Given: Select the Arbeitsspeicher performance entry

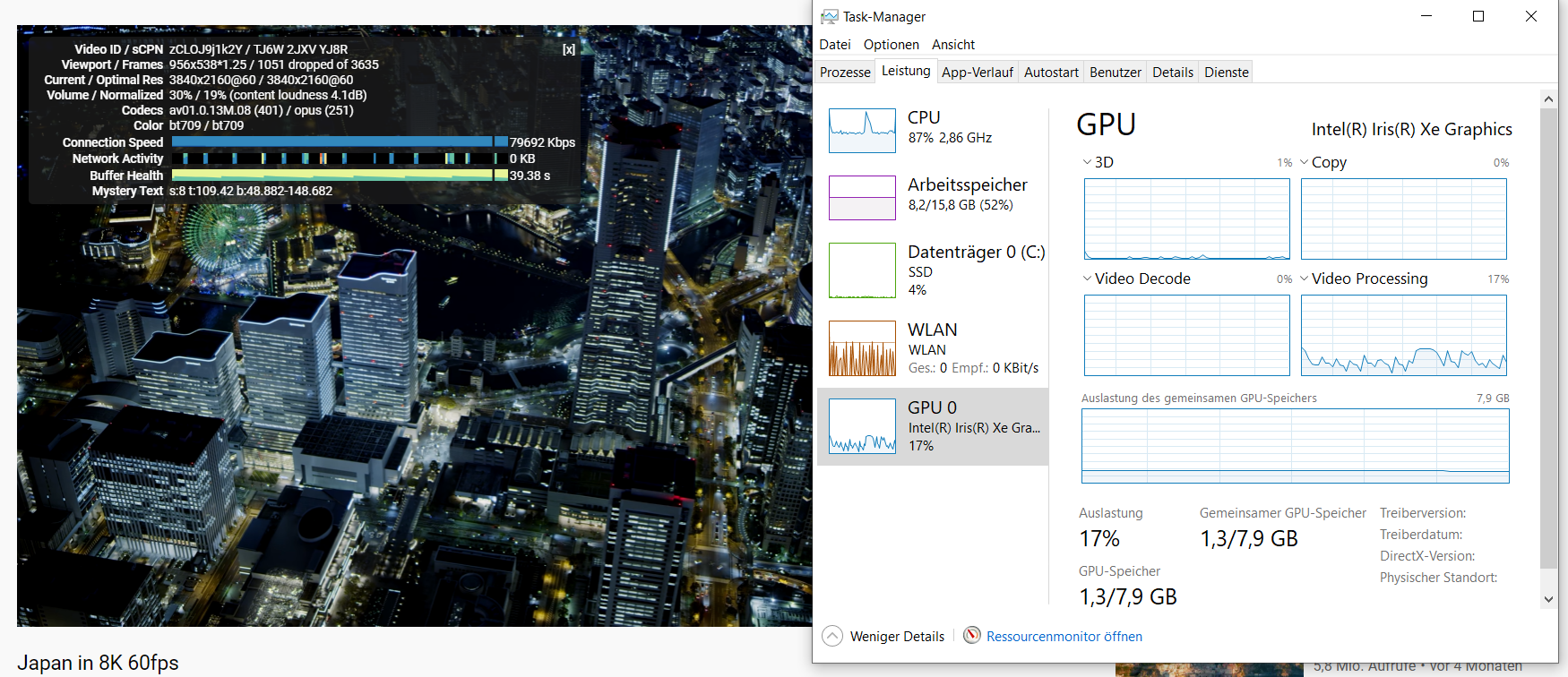Looking at the screenshot, I should (x=933, y=197).
